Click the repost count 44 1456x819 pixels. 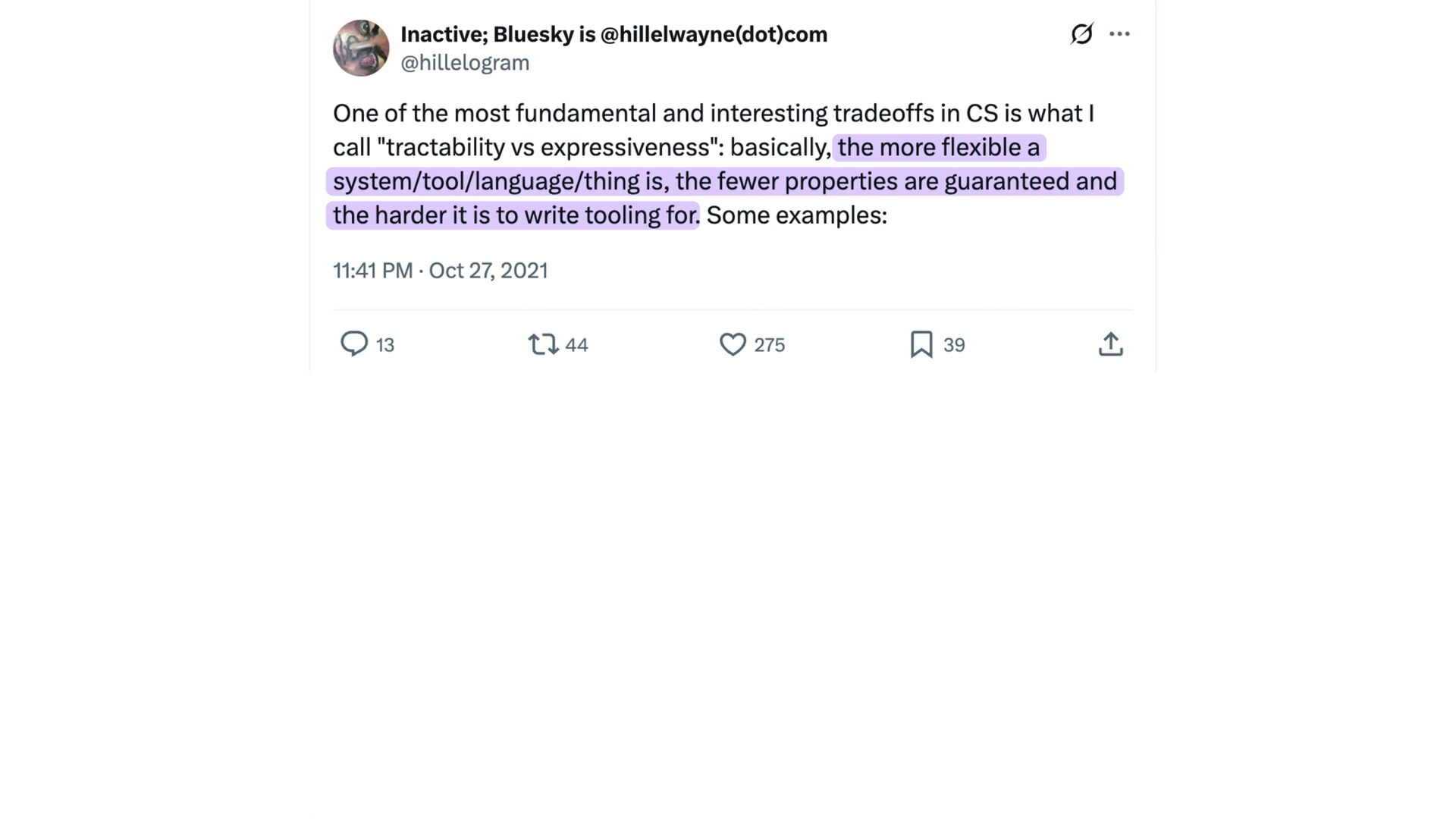576,345
